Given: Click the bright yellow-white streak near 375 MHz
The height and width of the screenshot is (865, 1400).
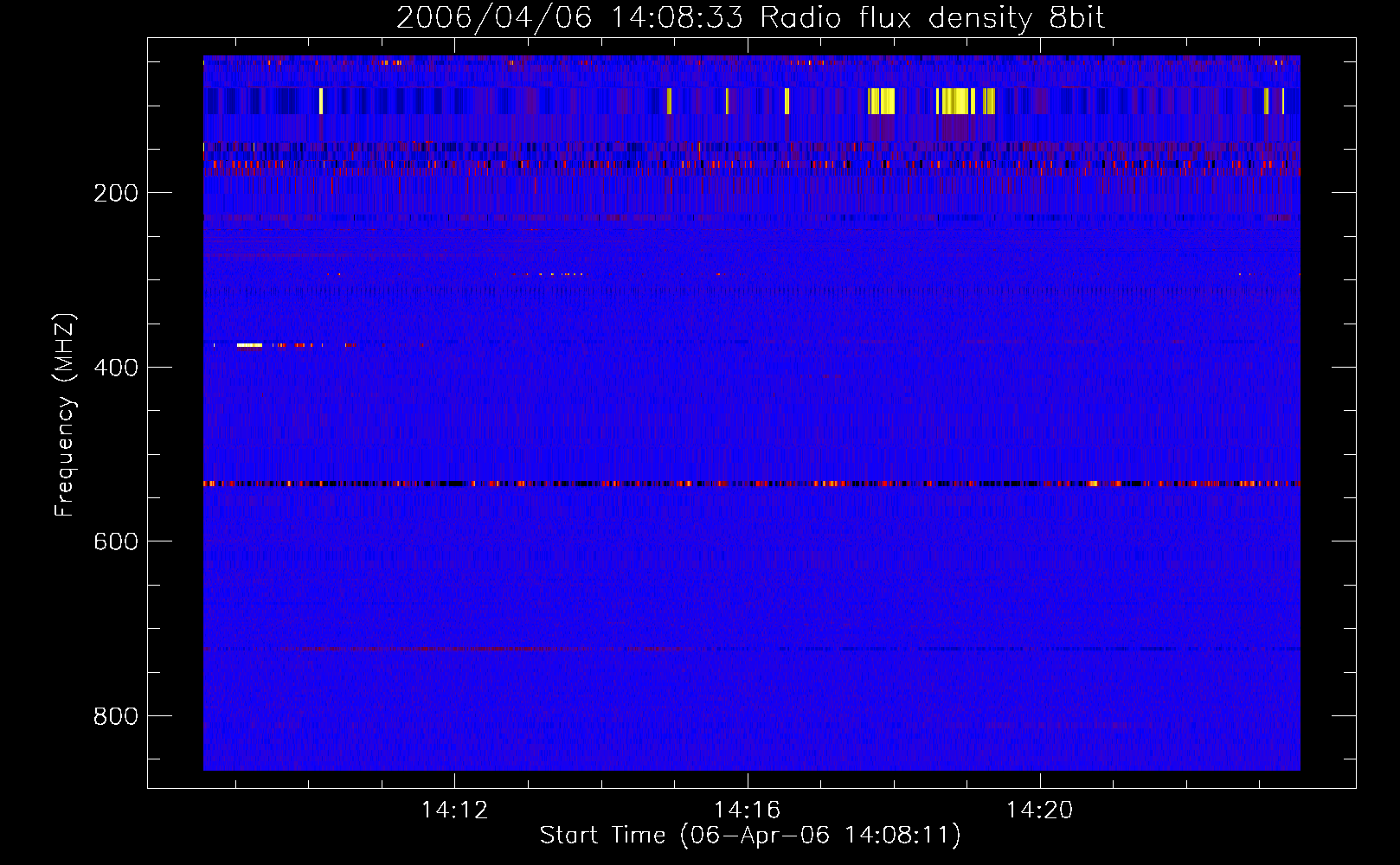Looking at the screenshot, I should click(249, 345).
